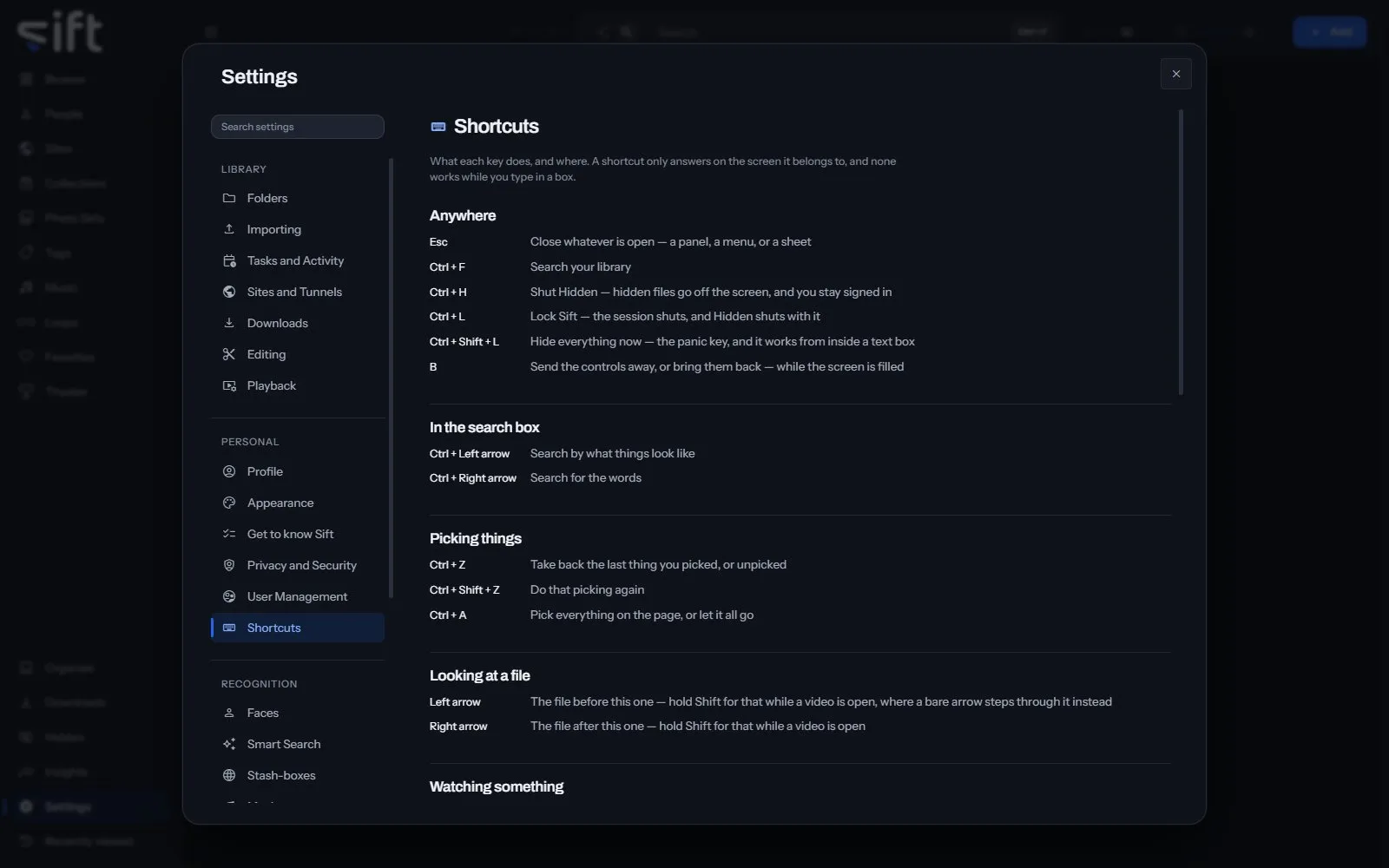Viewport: 1389px width, 868px height.
Task: Click the Get to know Sift checklist icon
Action: point(229,534)
